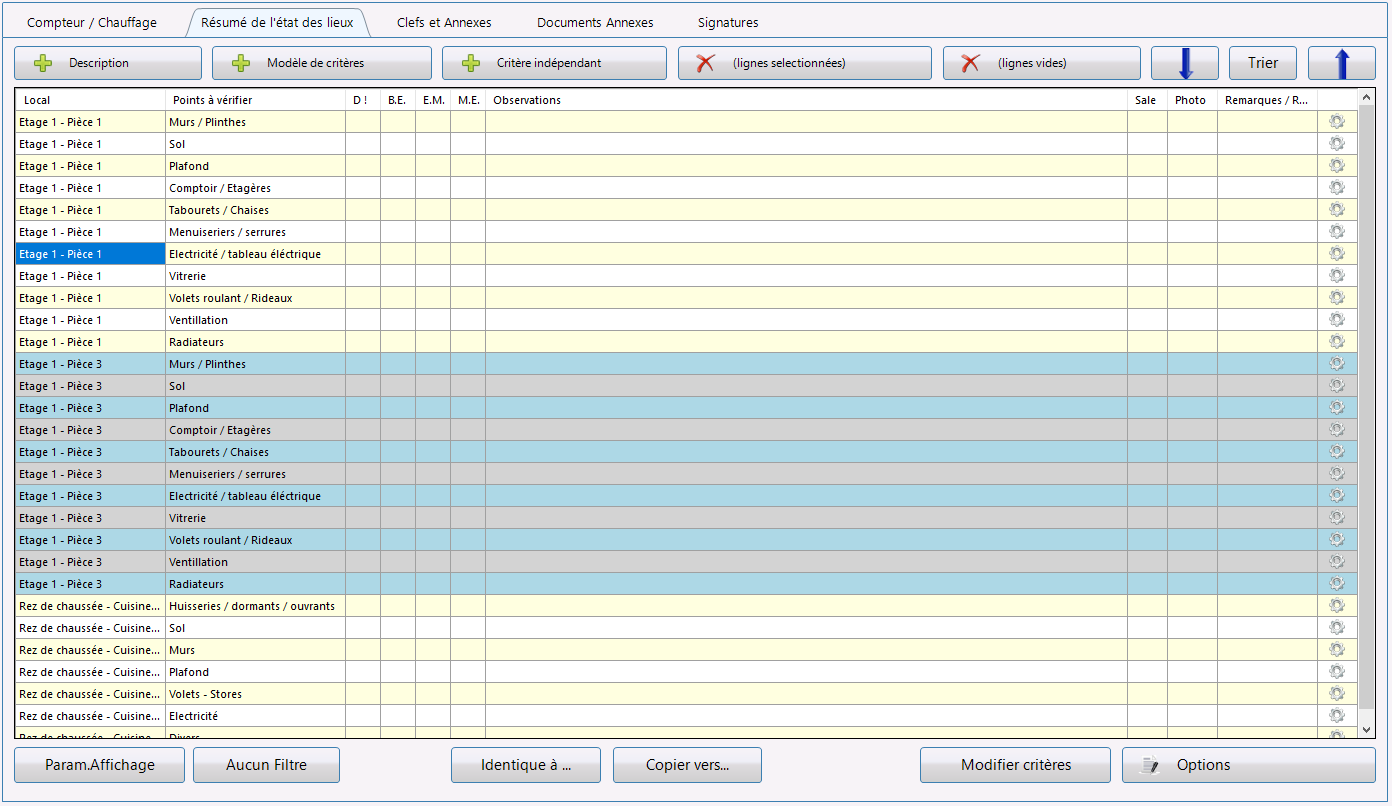The width and height of the screenshot is (1392, 806).
Task: Open the Options button menu
Action: (x=1248, y=765)
